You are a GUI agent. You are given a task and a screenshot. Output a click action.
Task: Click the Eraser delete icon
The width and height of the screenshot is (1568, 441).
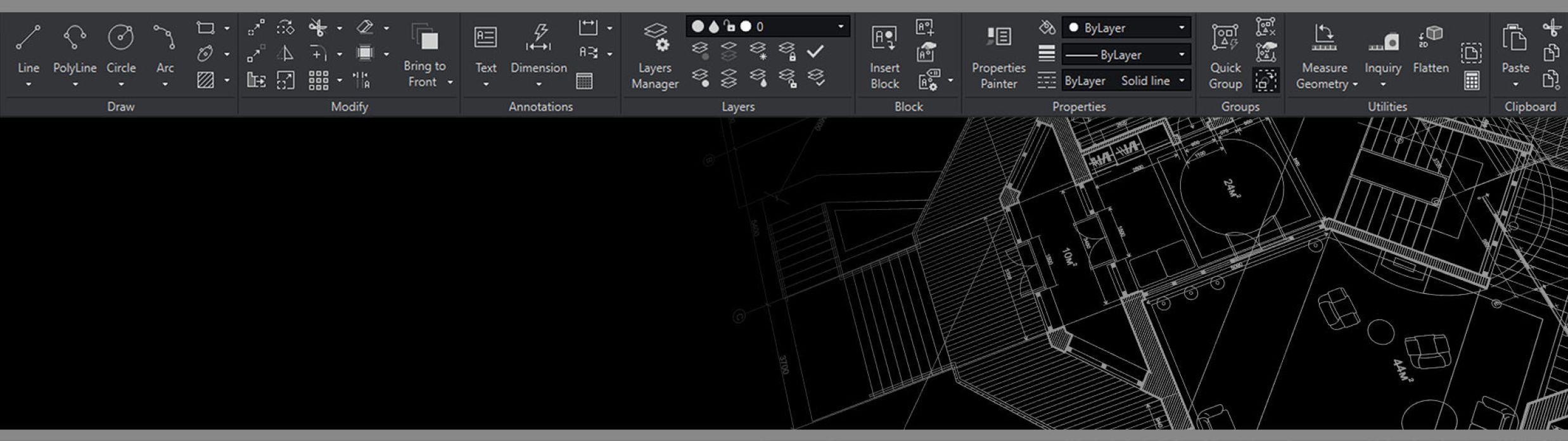tap(365, 27)
